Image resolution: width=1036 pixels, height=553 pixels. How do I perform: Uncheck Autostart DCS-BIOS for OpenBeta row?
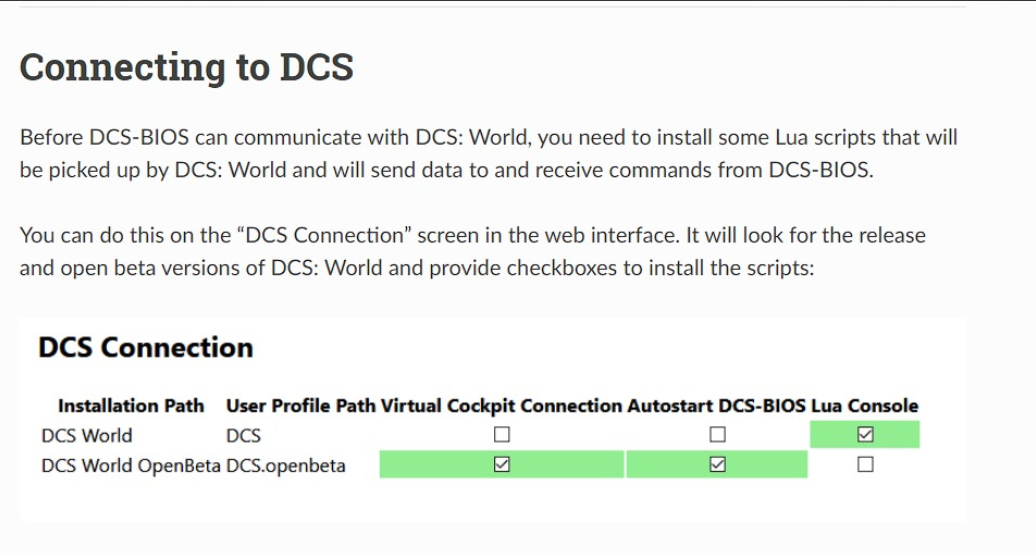point(718,464)
